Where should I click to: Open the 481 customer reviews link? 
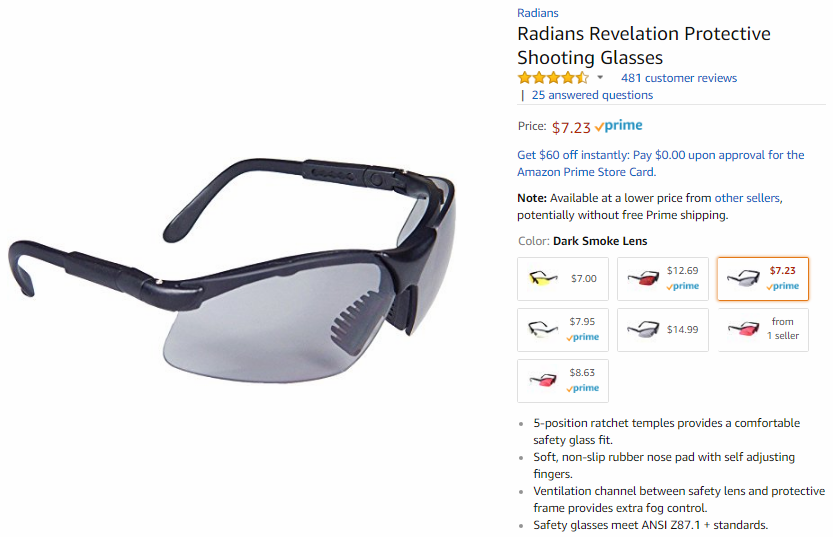click(x=679, y=78)
